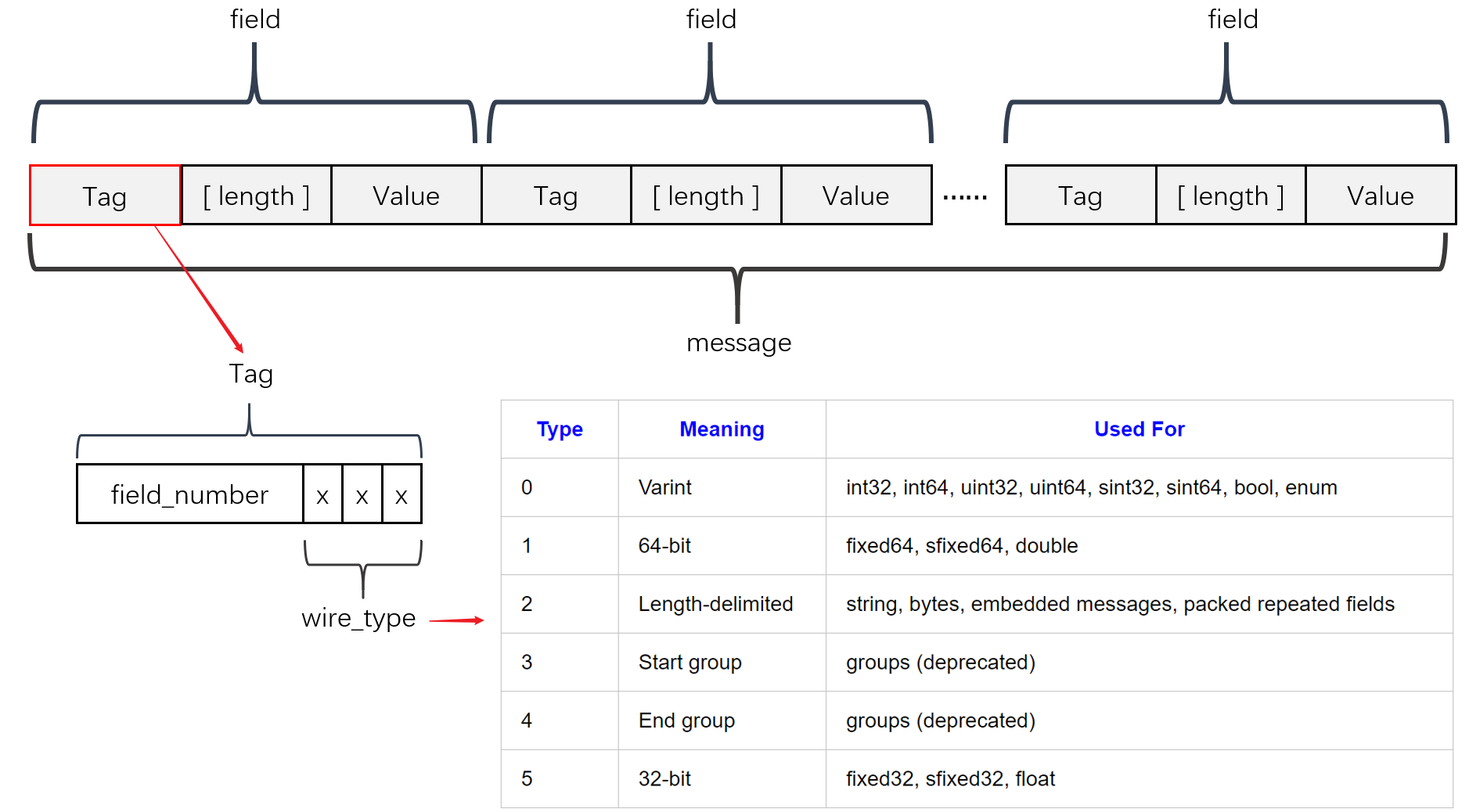The width and height of the screenshot is (1469, 812).
Task: Click the Varint cell in the table
Action: [665, 487]
